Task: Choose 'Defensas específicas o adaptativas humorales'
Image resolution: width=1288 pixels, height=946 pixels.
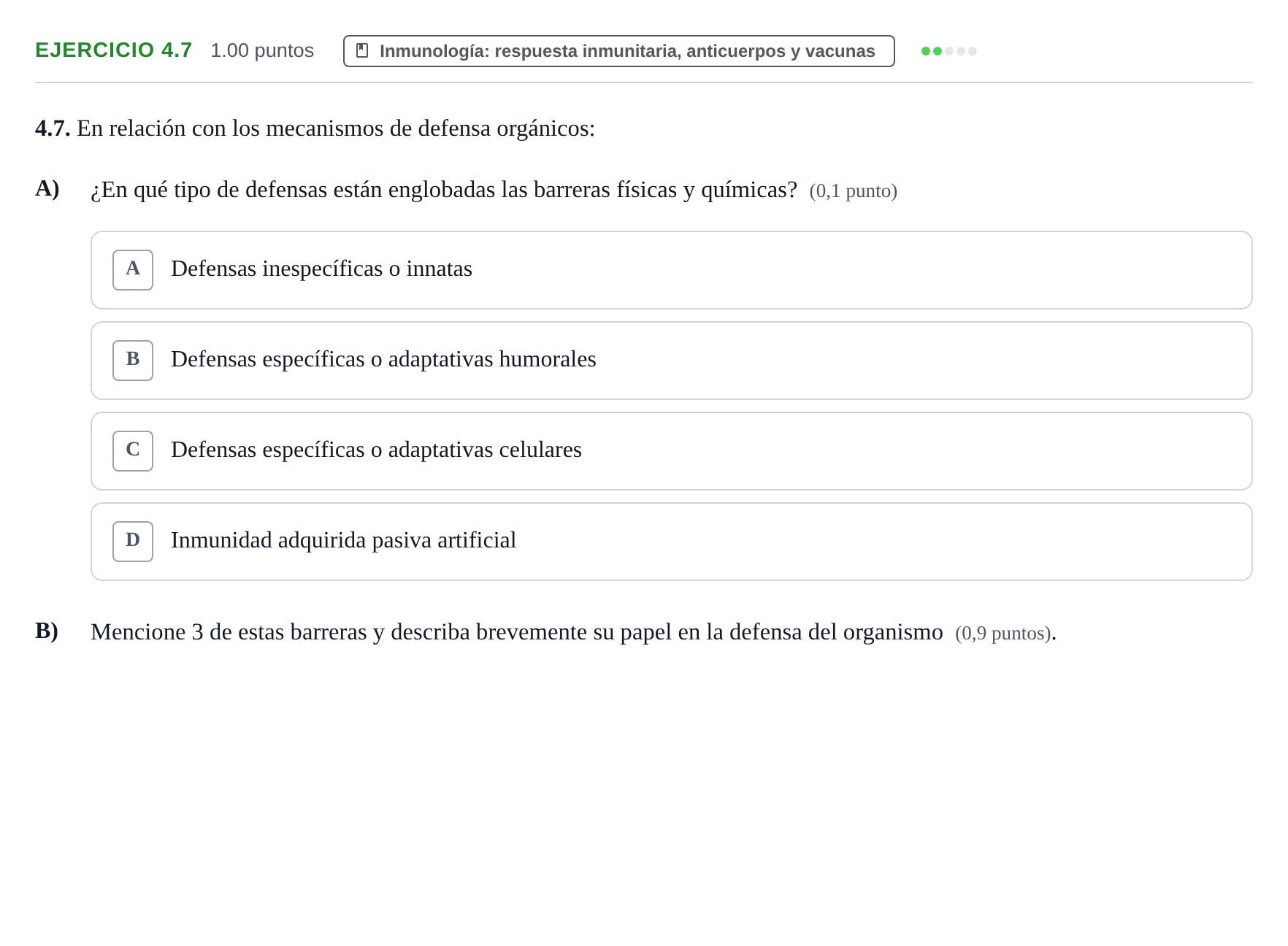Action: tap(672, 361)
